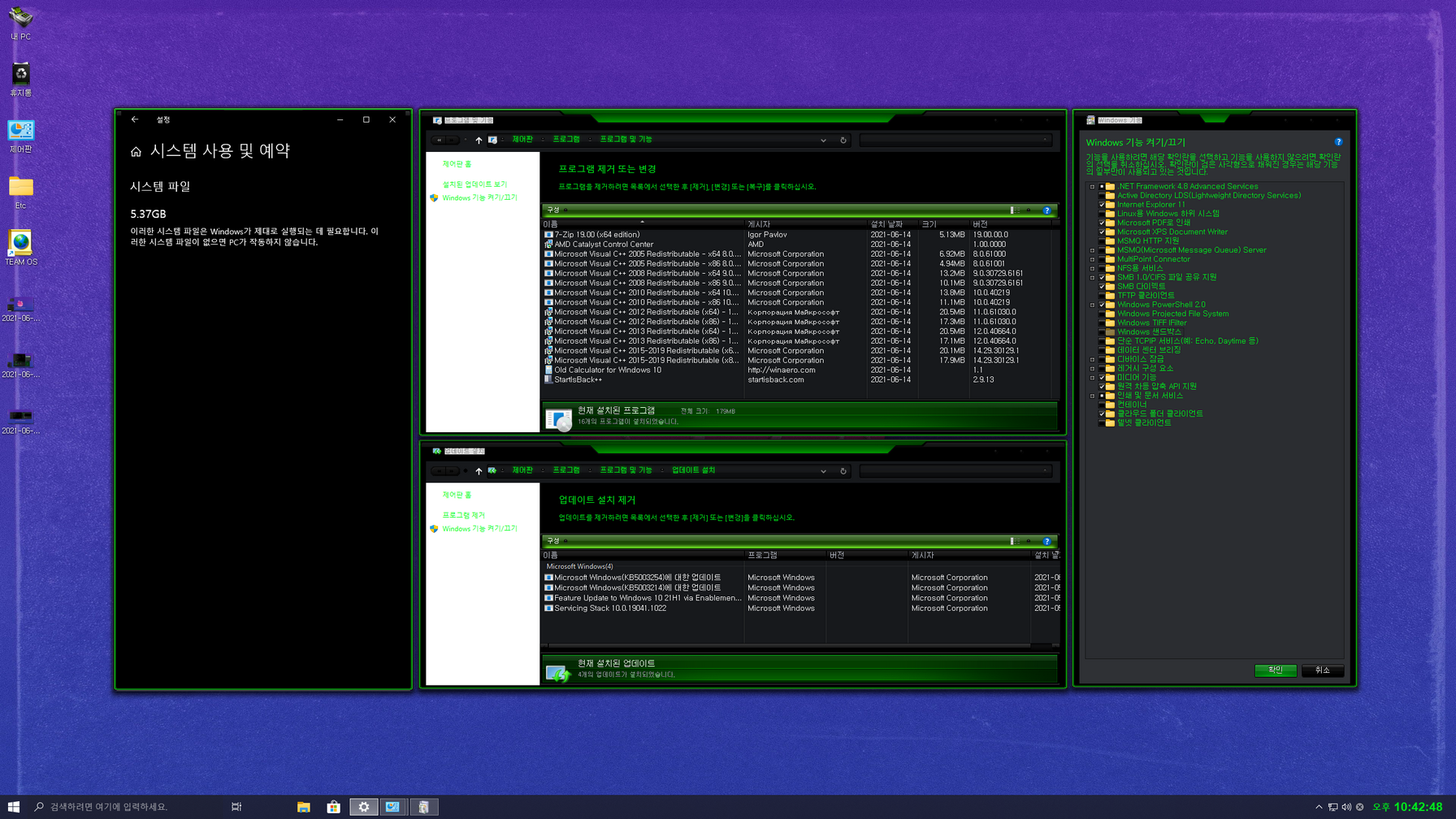Screen dimensions: 1456x819
Task: Sort updates by 프로그램 column header
Action: tap(784, 556)
